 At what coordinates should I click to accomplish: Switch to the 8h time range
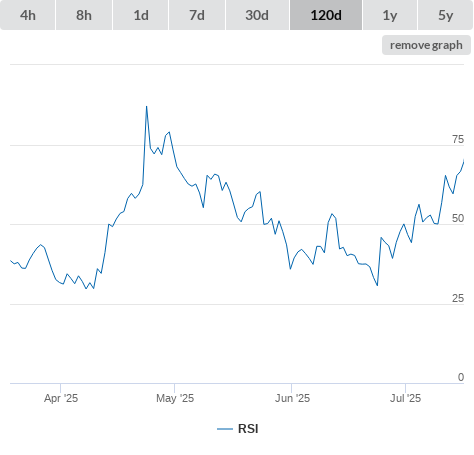coord(84,15)
